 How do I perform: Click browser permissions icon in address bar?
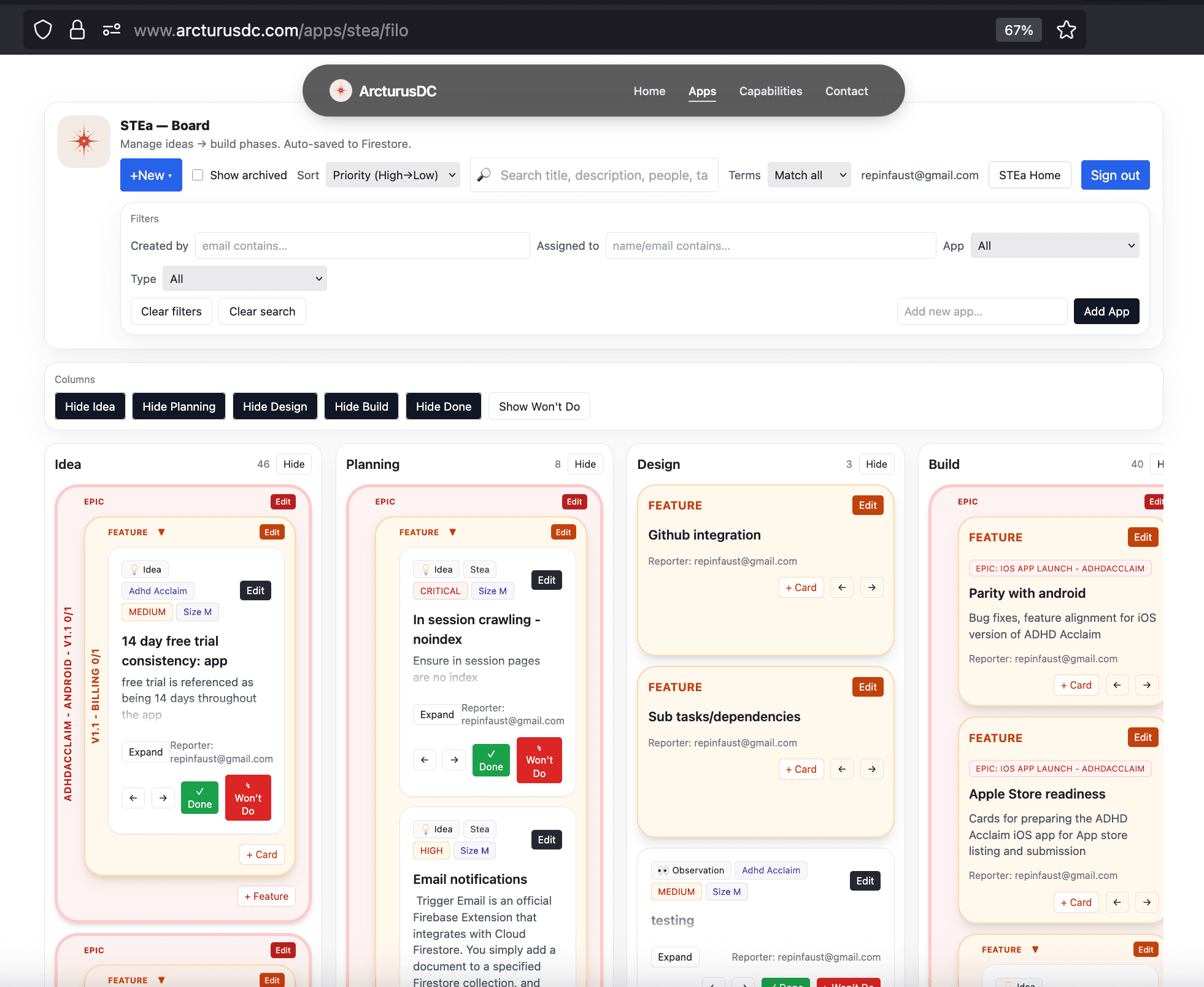[111, 30]
